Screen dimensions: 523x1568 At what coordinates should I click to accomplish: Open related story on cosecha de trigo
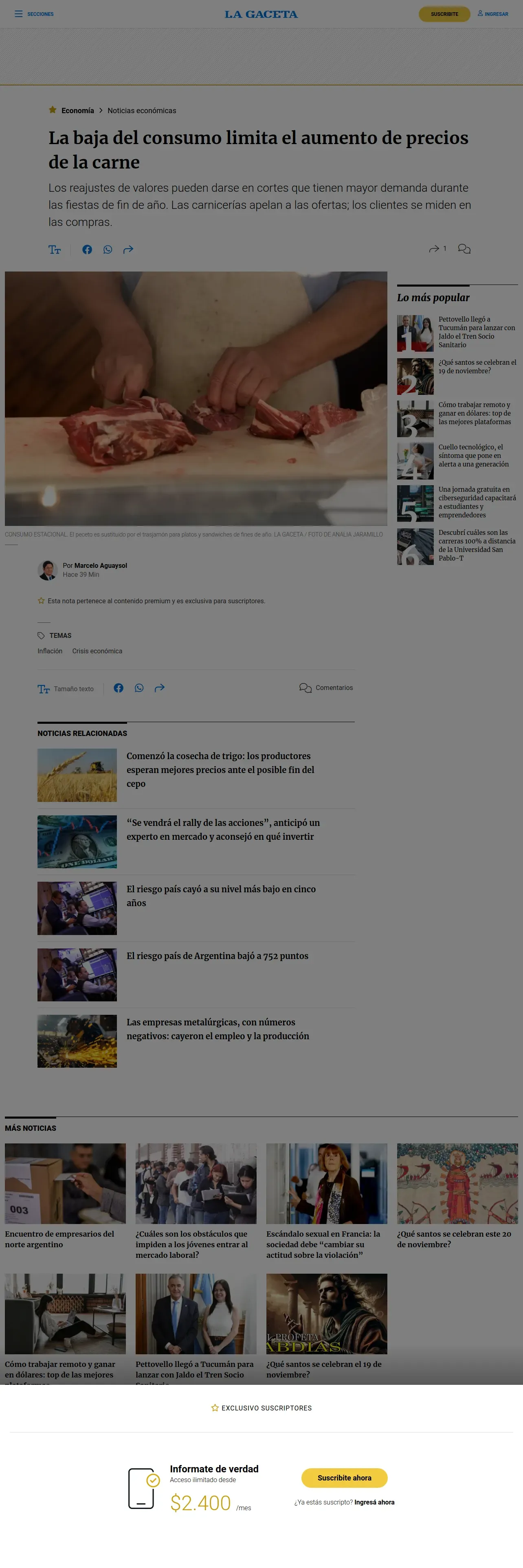coord(220,770)
